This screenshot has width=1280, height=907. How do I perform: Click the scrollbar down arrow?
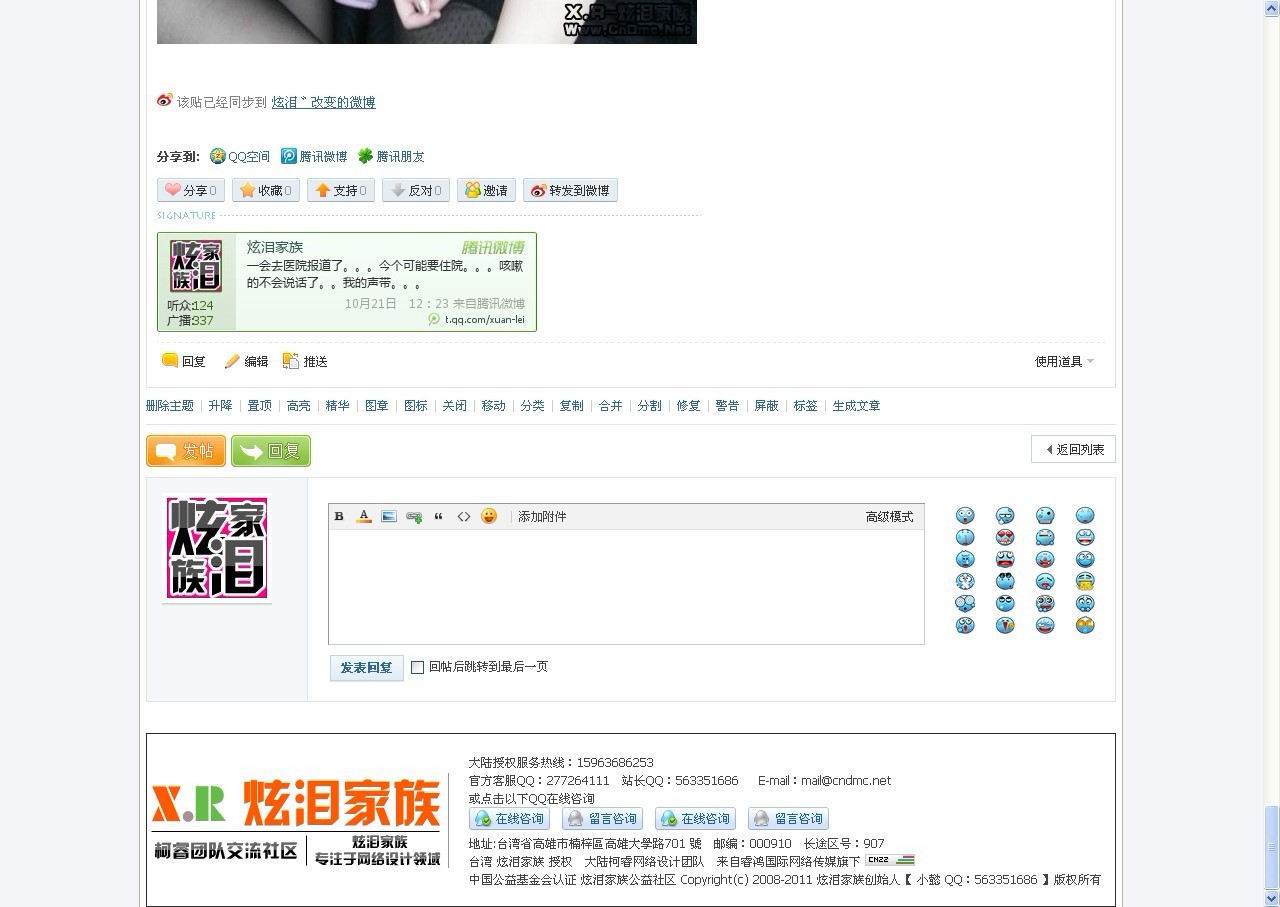point(1272,898)
